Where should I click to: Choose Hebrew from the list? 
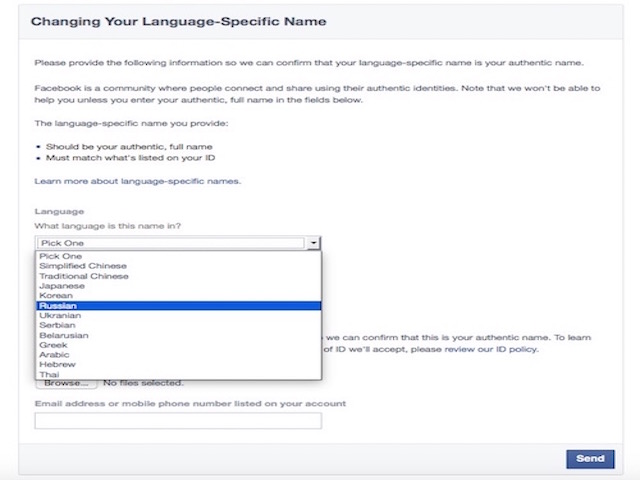click(x=178, y=364)
